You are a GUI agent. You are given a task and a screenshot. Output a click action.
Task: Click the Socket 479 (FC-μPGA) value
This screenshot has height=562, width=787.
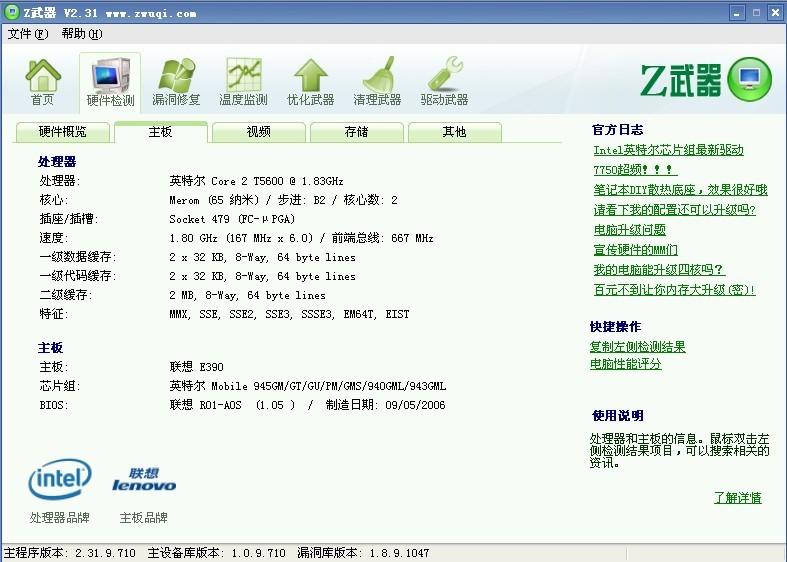tap(232, 219)
